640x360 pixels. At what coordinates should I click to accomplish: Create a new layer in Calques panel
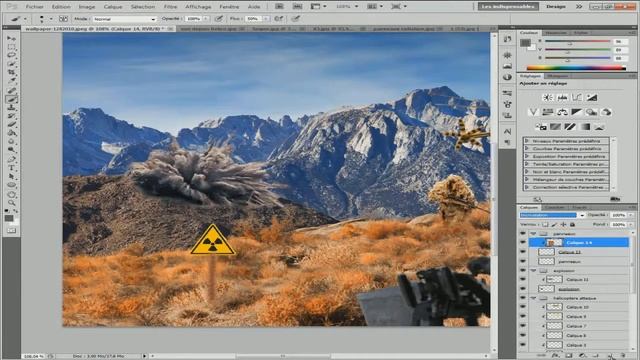pos(610,356)
